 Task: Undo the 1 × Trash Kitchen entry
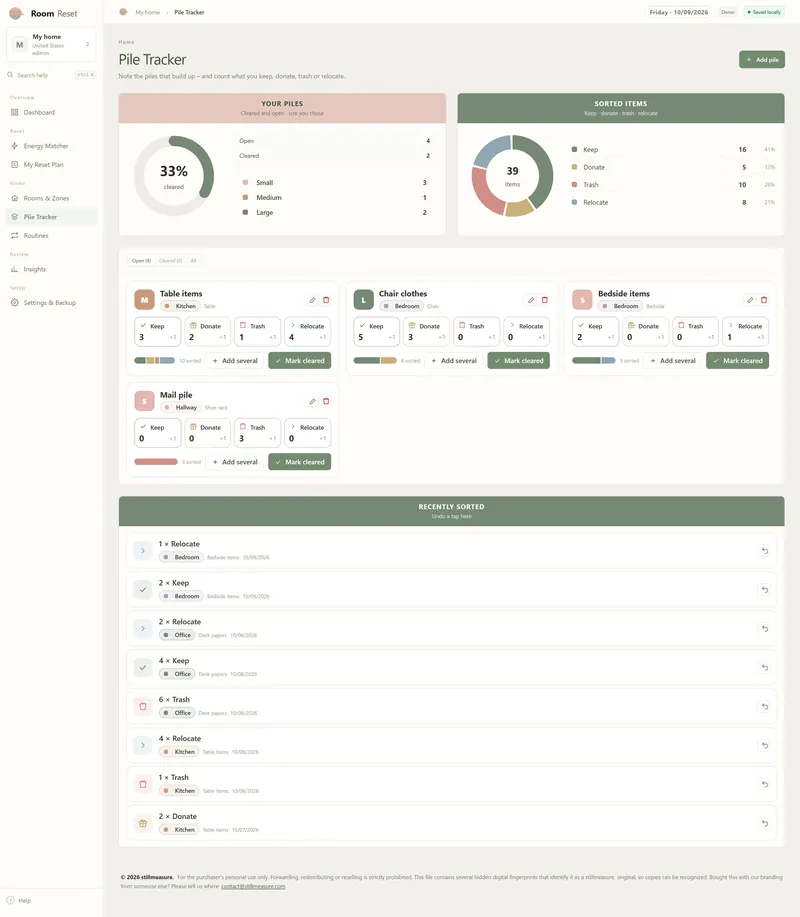point(764,784)
